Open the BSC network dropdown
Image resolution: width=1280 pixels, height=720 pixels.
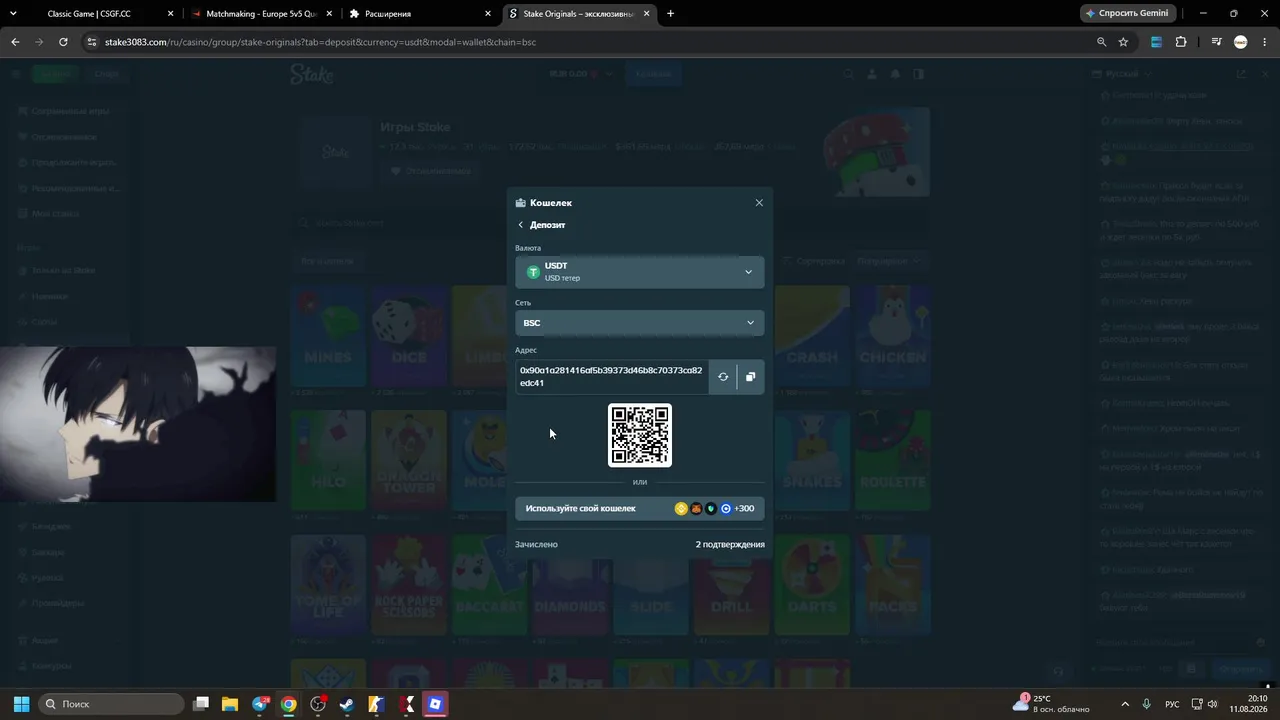(640, 323)
